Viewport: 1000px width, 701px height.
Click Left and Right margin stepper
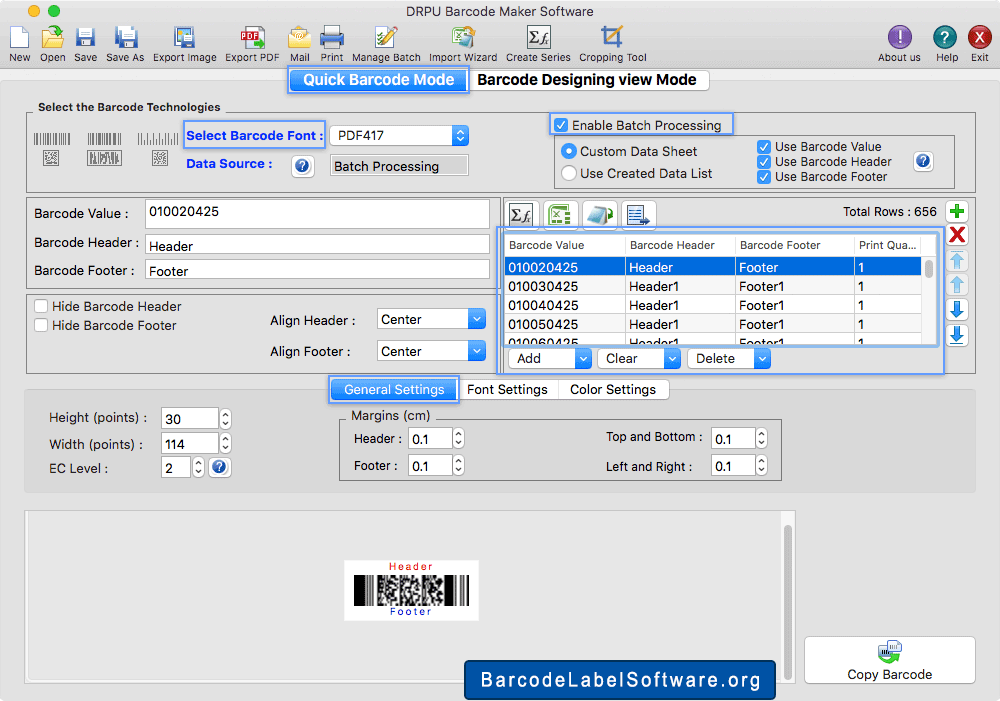point(761,466)
